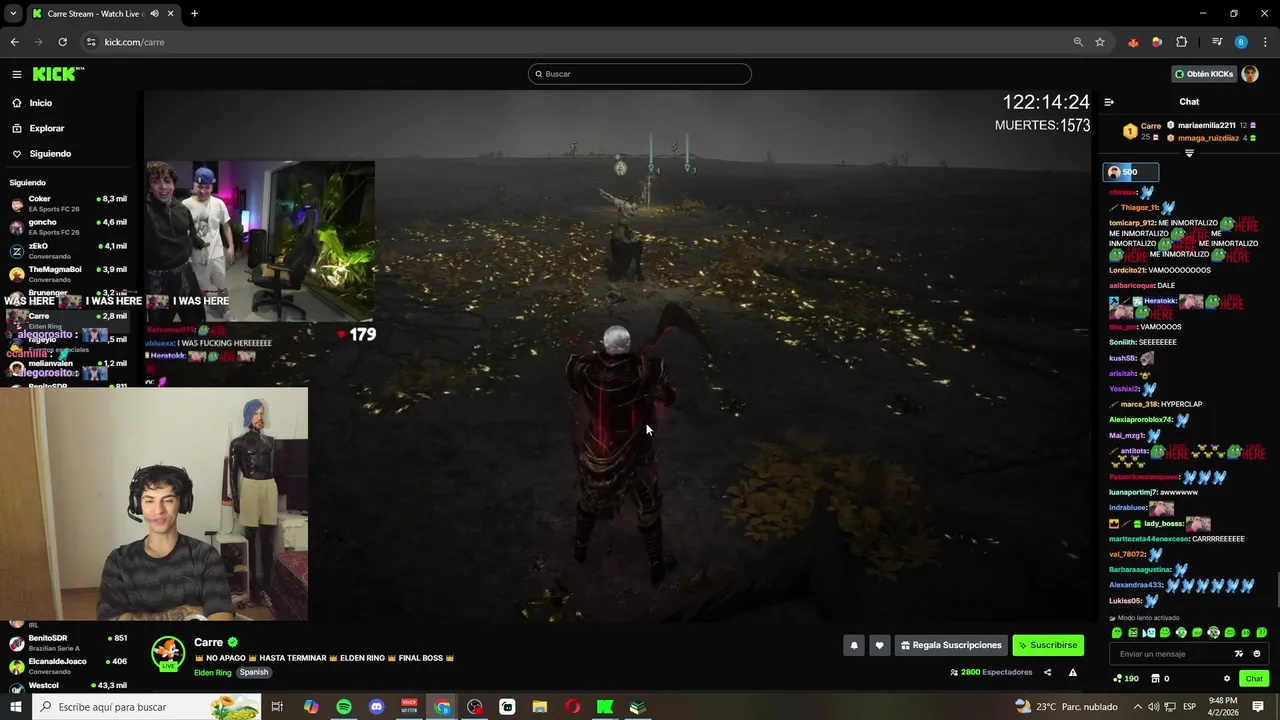Image resolution: width=1280 pixels, height=720 pixels.
Task: Click the Spanish language tag
Action: pos(254,672)
